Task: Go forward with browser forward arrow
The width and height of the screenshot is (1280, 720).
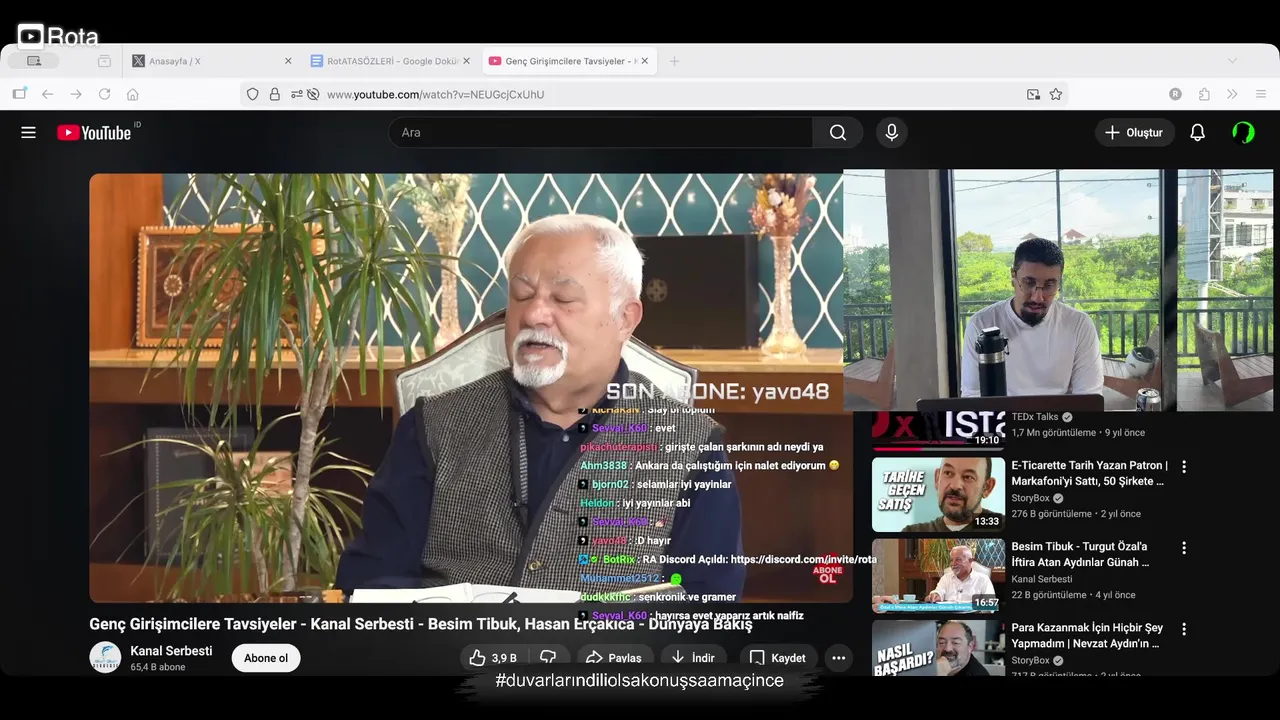Action: tap(76, 94)
